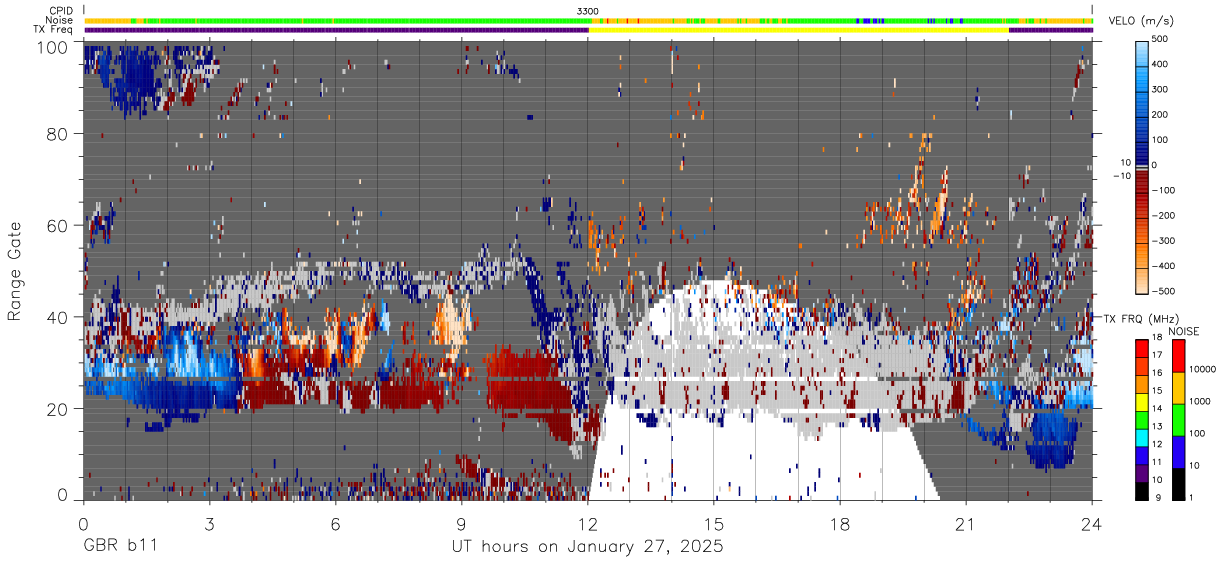Click the NOISE legend title
Image resolution: width=1228 pixels, height=567 pixels.
tap(1184, 331)
